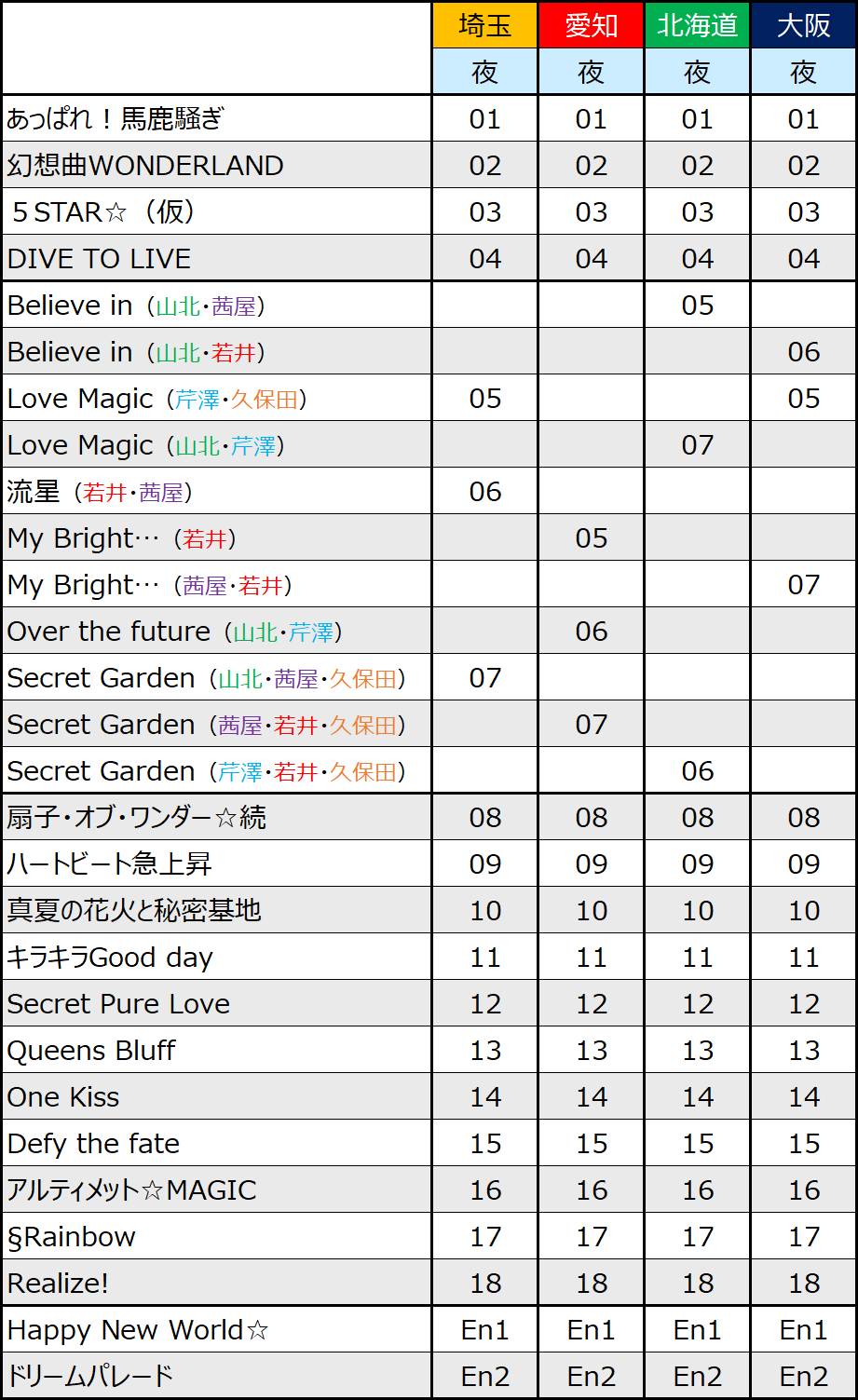Click the 扇子・オブ・ワンダー☆続 row label

tap(136, 818)
